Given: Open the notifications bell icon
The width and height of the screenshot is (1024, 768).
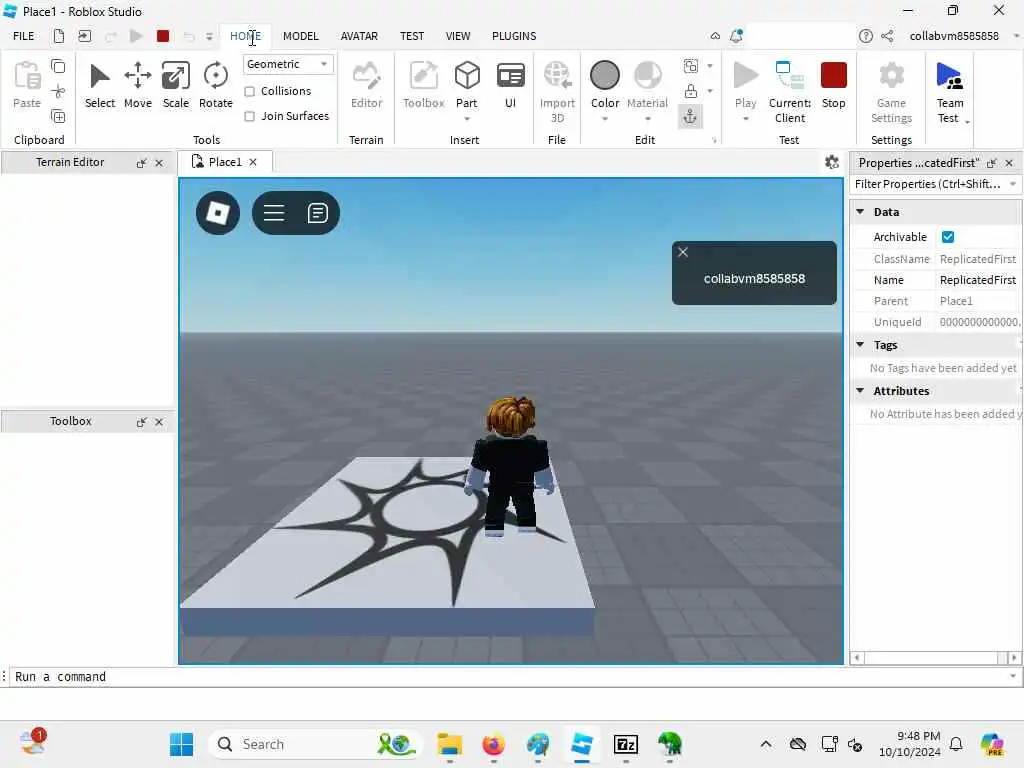Looking at the screenshot, I should click(x=736, y=36).
